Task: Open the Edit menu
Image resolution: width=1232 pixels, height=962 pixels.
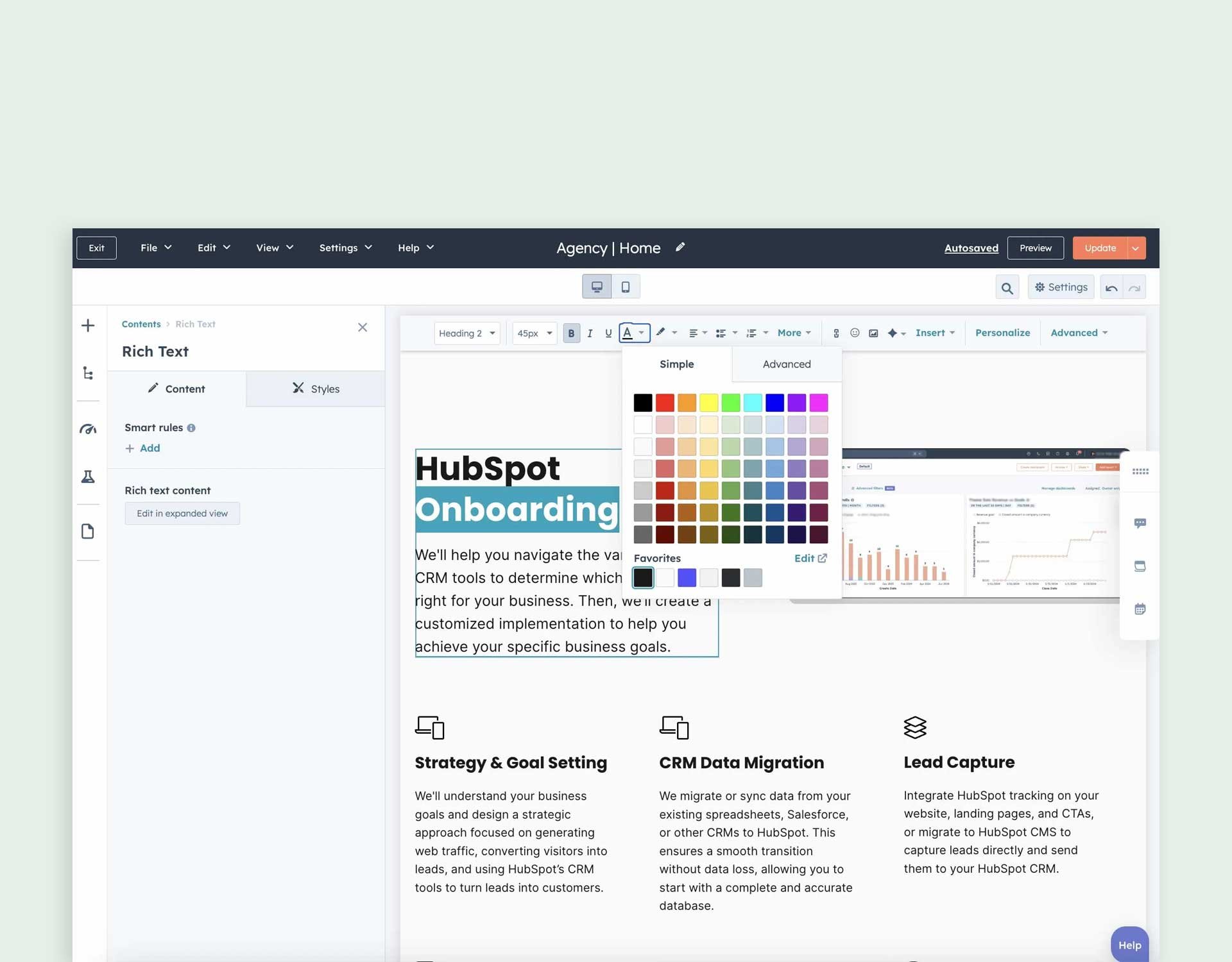Action: 214,248
